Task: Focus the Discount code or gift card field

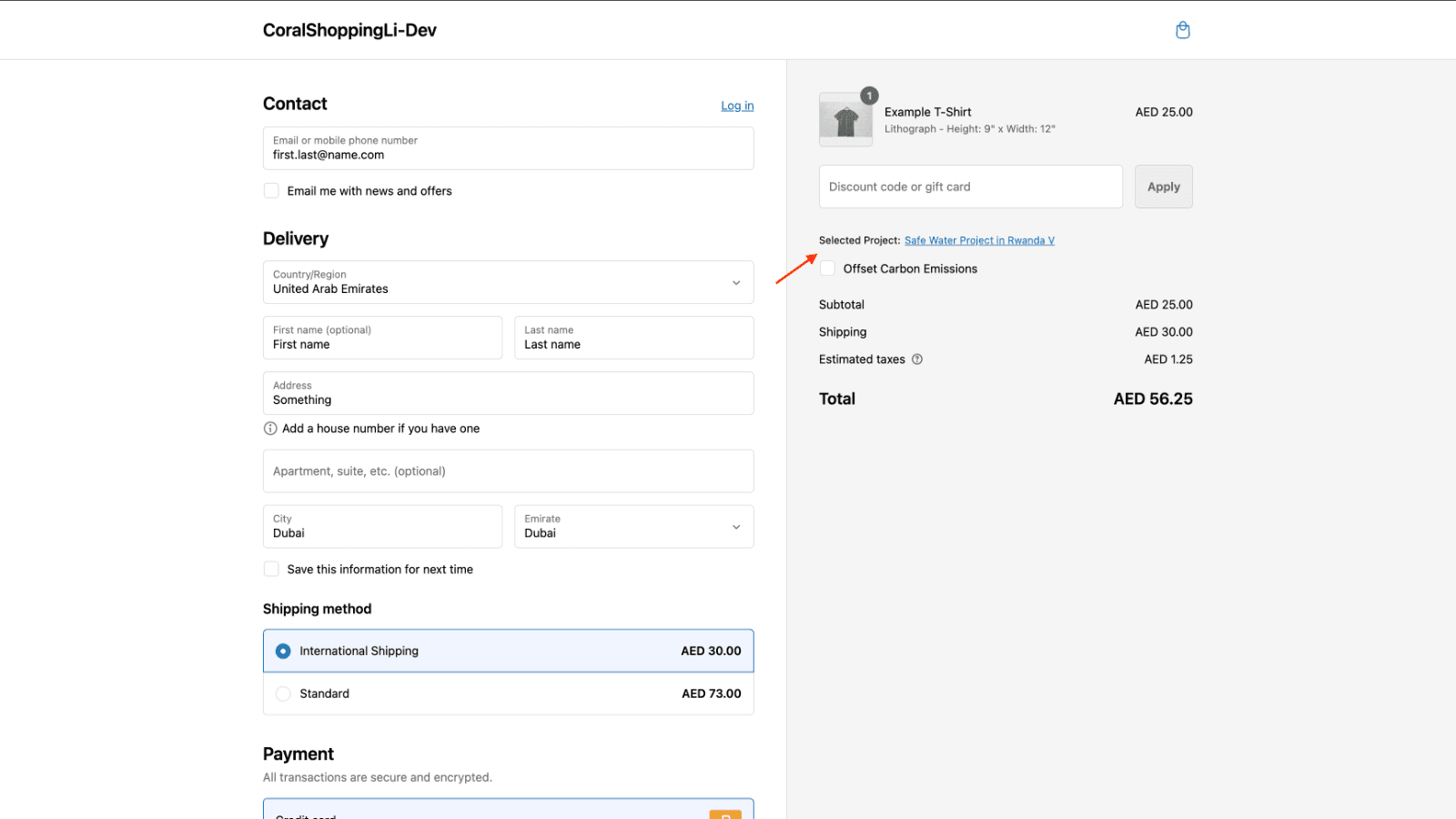Action: pos(970,187)
